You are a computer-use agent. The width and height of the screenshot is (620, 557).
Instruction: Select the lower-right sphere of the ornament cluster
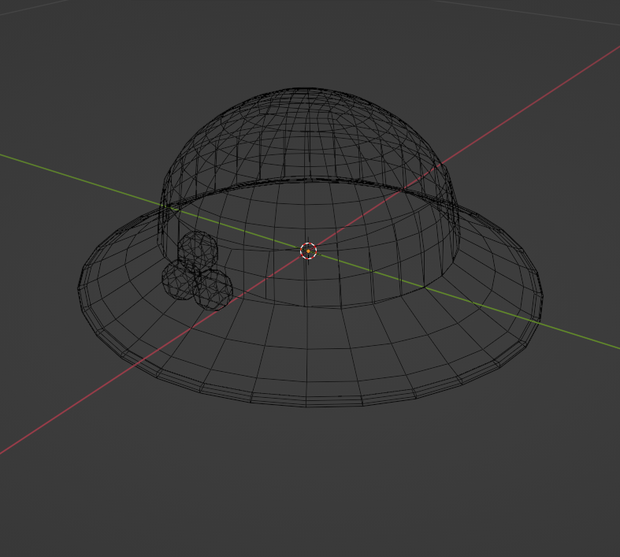pos(214,290)
